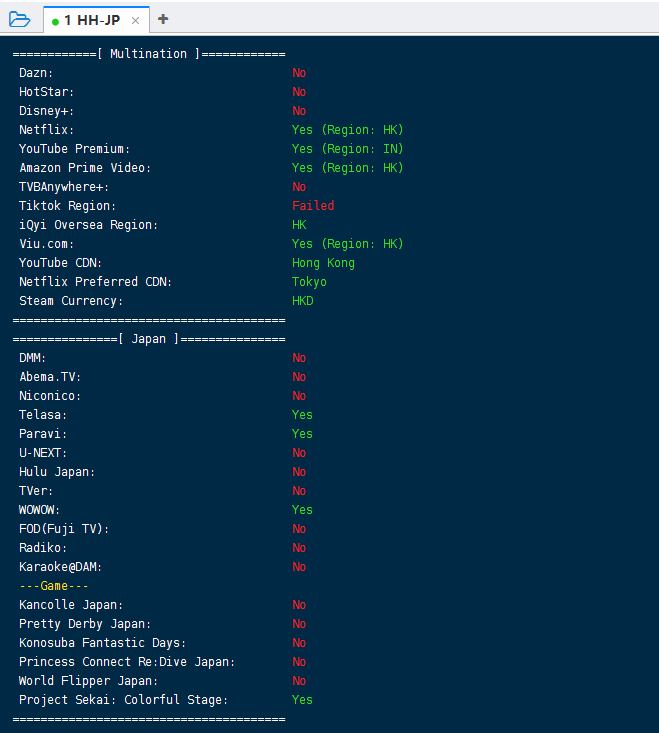
Task: Click the Project Sekai 'Yes' result
Action: click(302, 700)
